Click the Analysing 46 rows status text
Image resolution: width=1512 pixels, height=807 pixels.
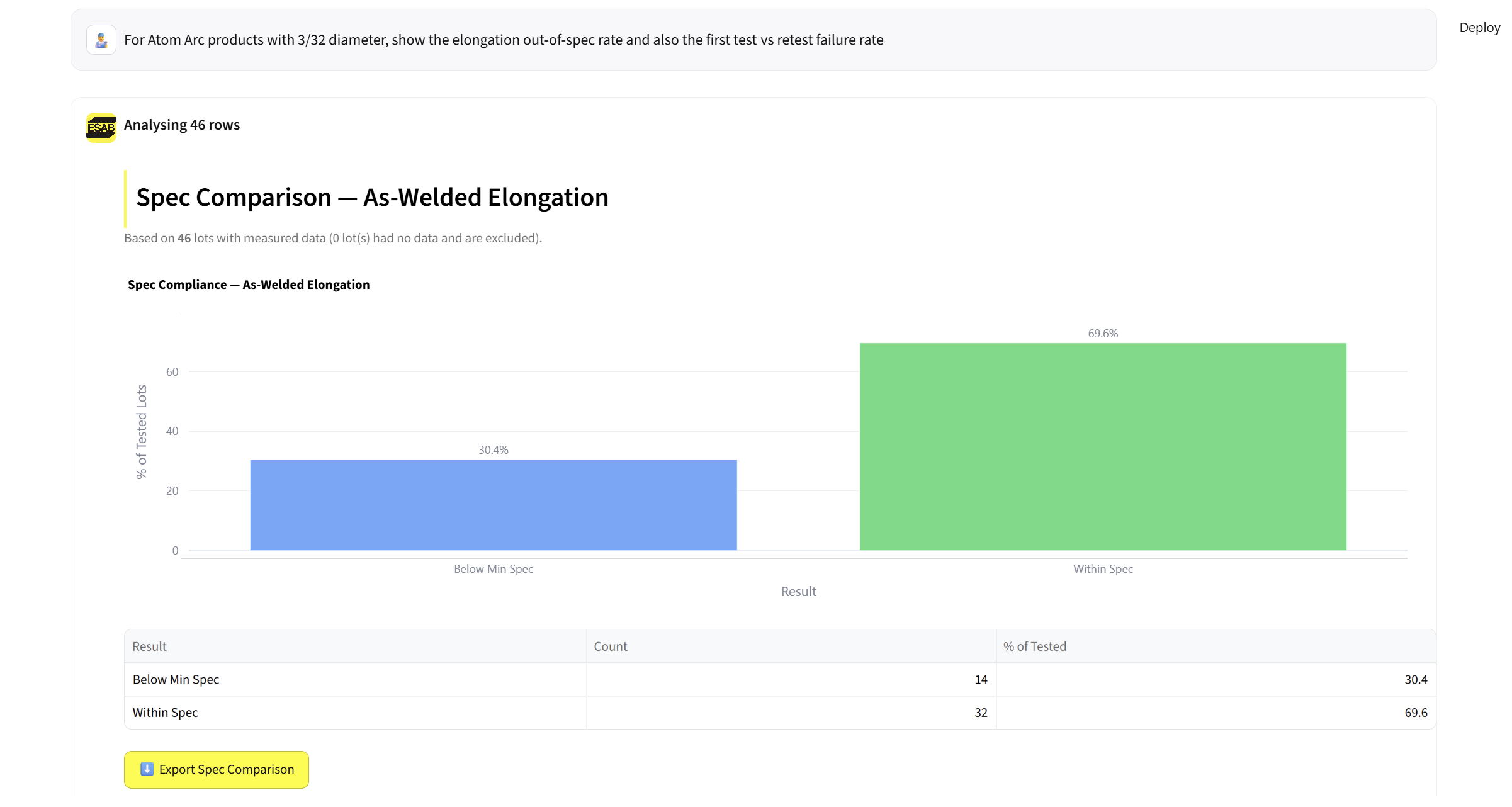182,125
